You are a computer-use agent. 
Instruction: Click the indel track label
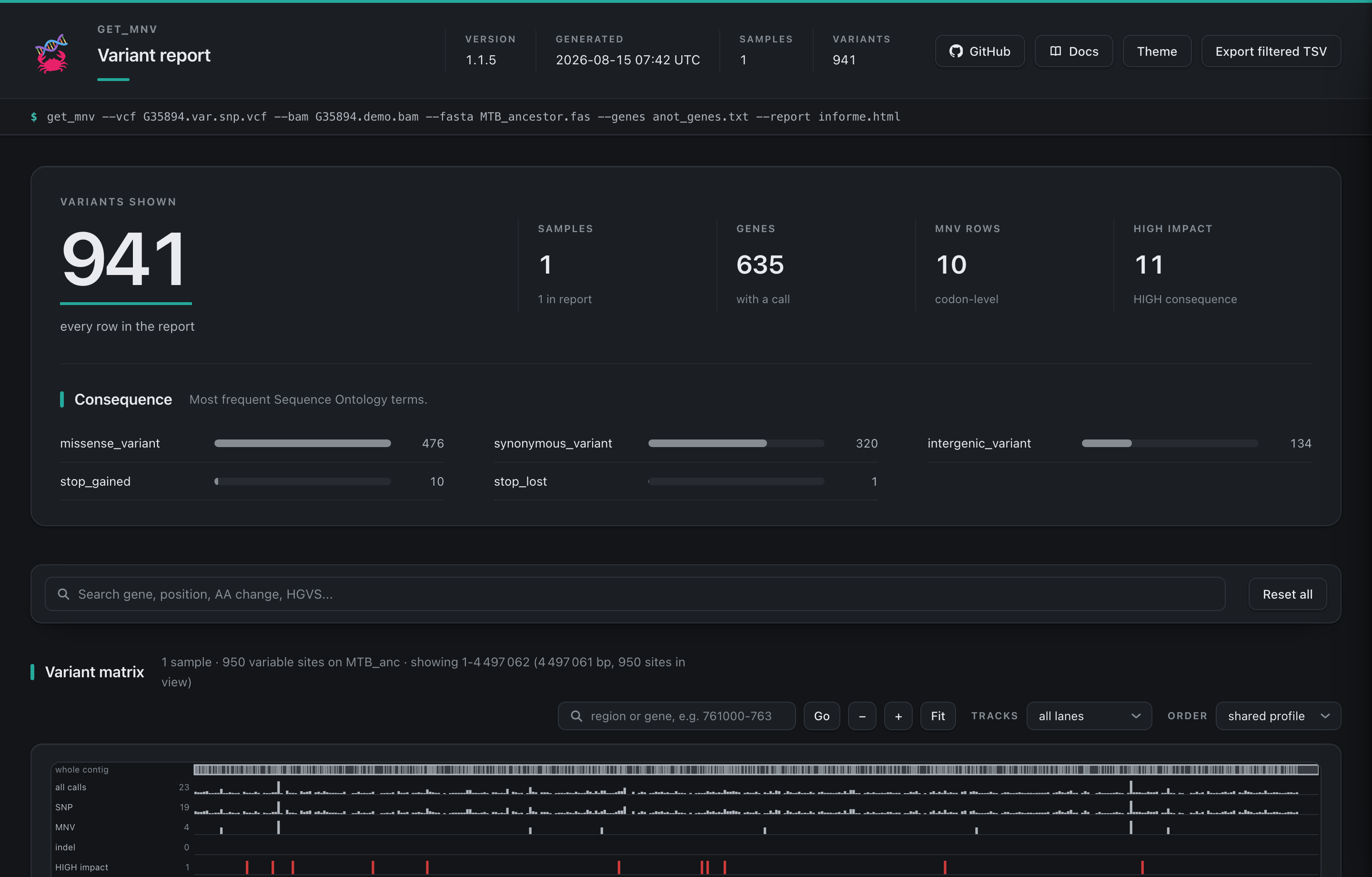coord(65,847)
